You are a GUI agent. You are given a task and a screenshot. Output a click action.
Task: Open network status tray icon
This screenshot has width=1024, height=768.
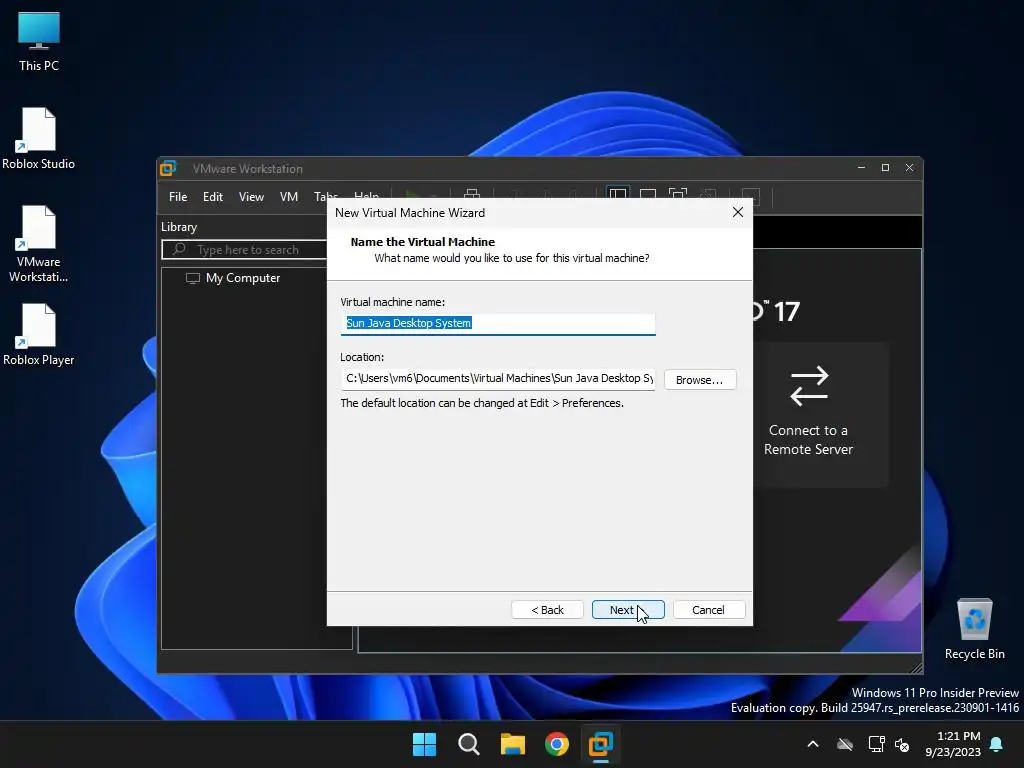876,744
